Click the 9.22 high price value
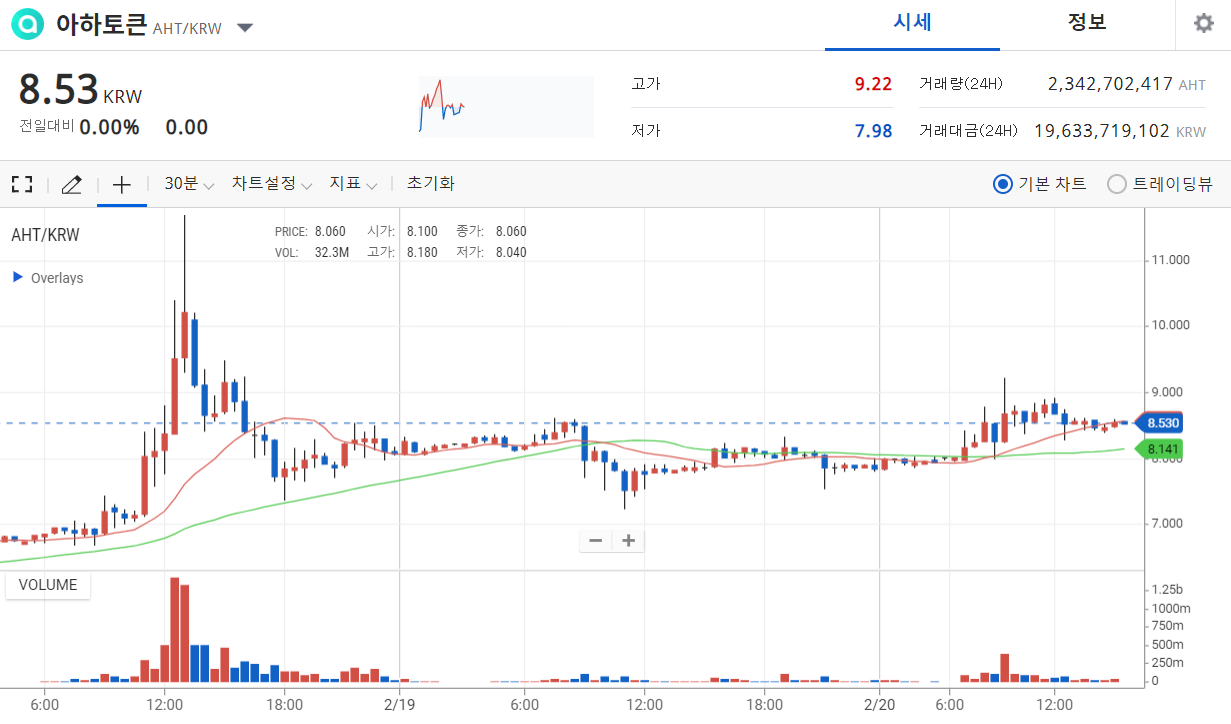This screenshot has height=724, width=1231. (x=873, y=84)
